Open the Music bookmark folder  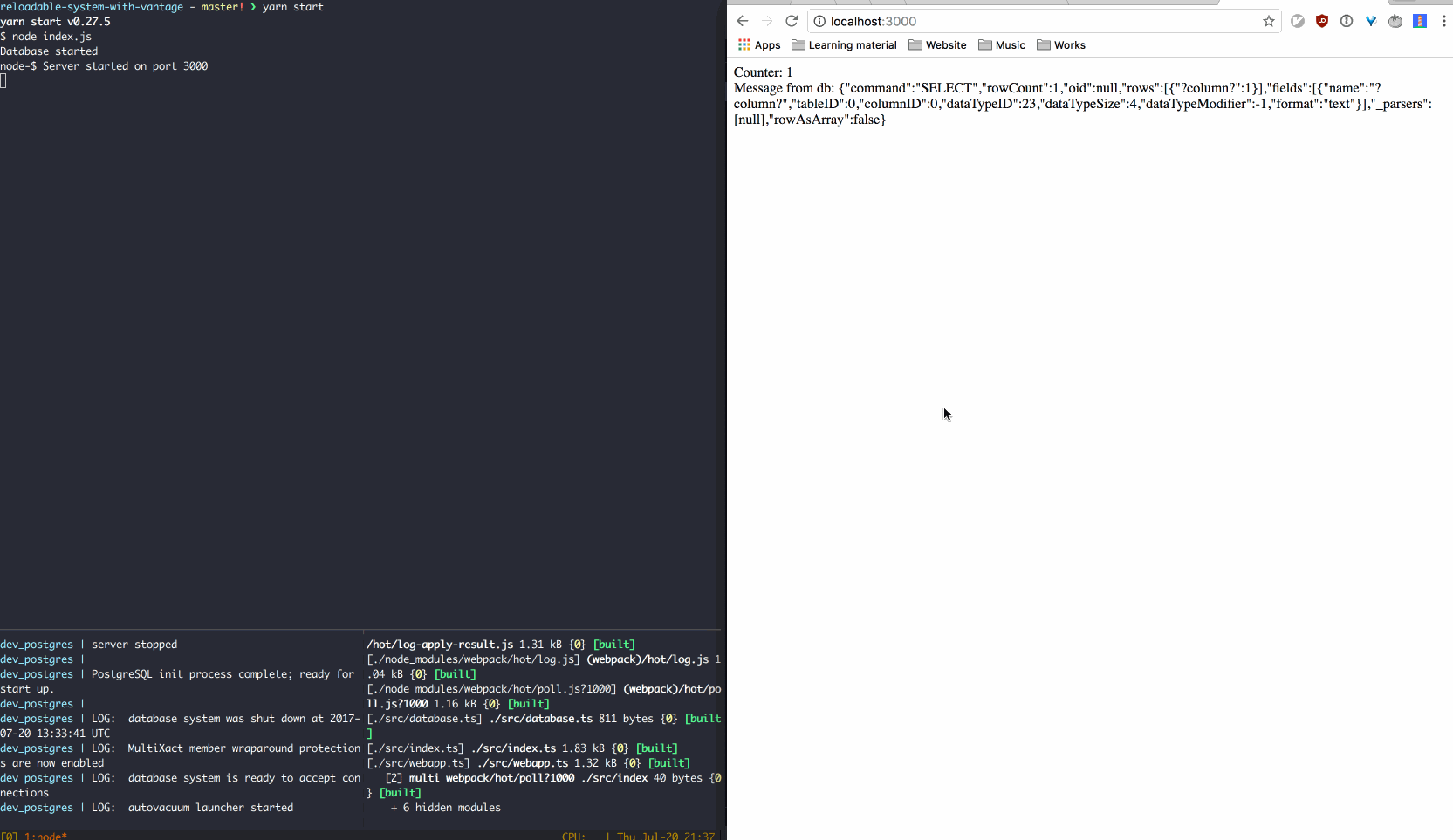tap(1002, 45)
